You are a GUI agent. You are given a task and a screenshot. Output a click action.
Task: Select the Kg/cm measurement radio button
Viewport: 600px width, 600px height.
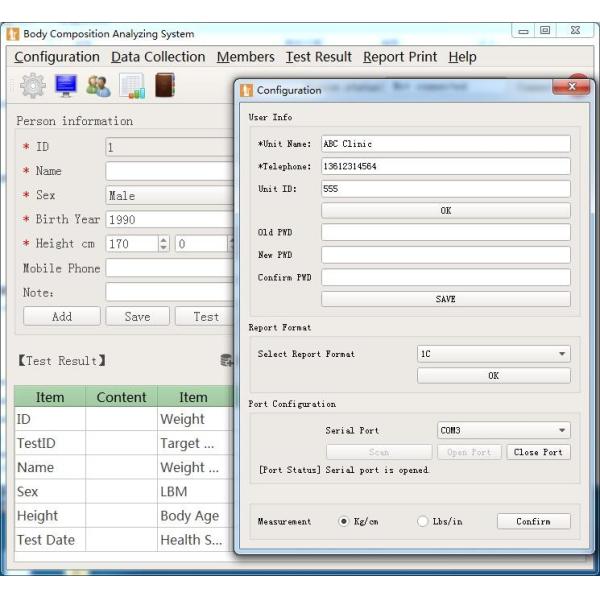[344, 521]
